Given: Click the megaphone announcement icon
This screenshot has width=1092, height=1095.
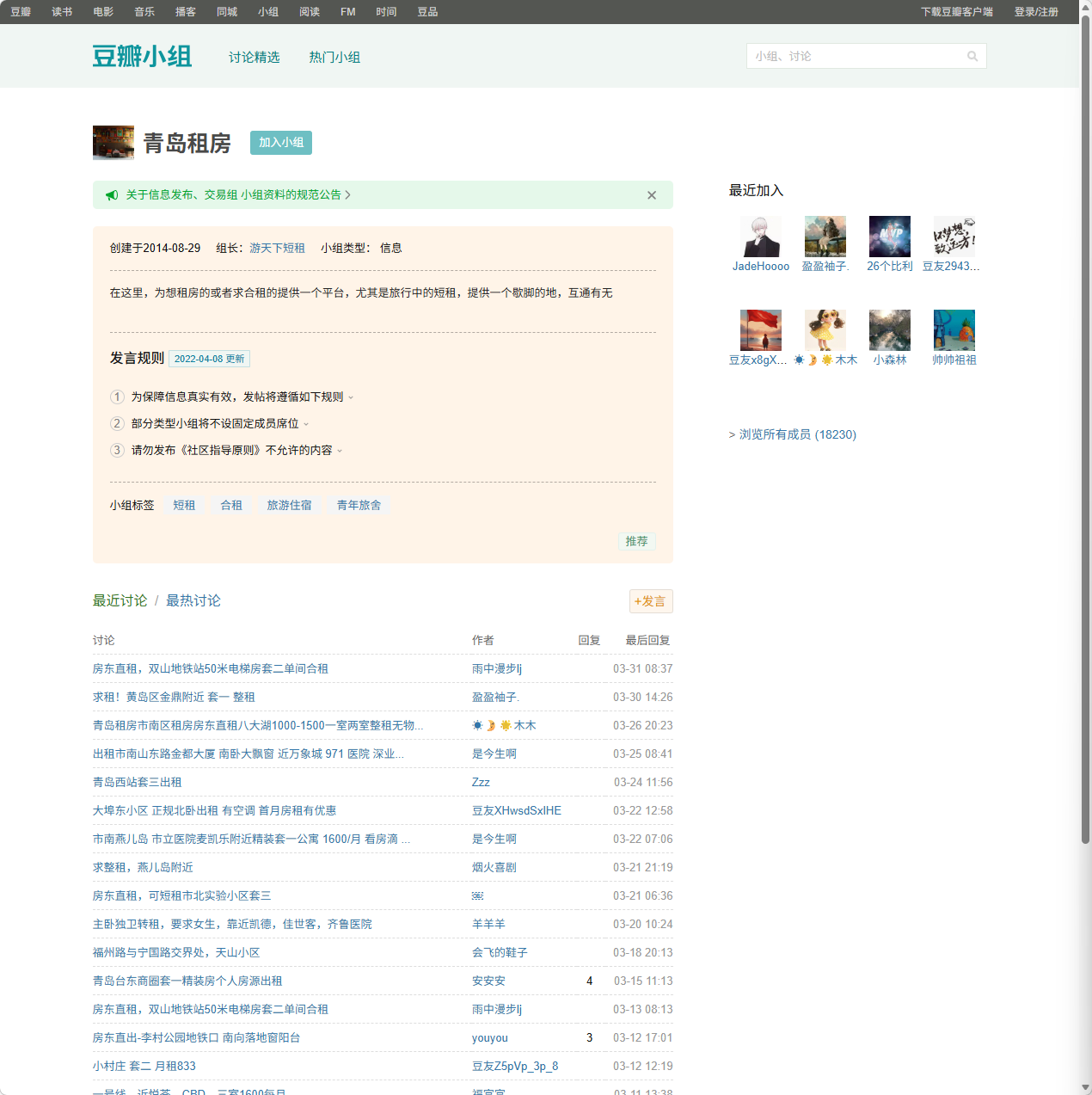Looking at the screenshot, I should click(x=112, y=195).
